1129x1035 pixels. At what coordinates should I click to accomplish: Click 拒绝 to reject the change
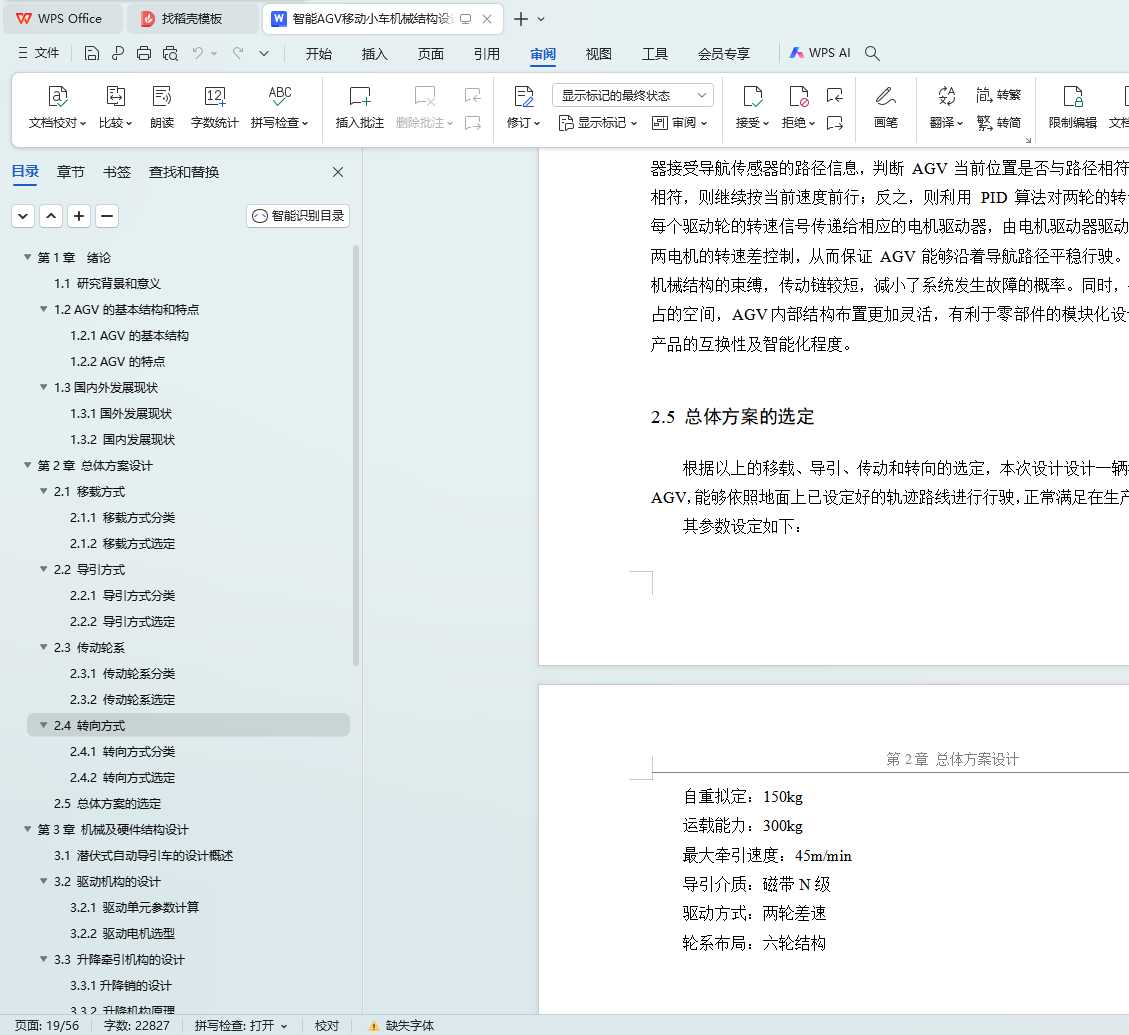pos(799,108)
